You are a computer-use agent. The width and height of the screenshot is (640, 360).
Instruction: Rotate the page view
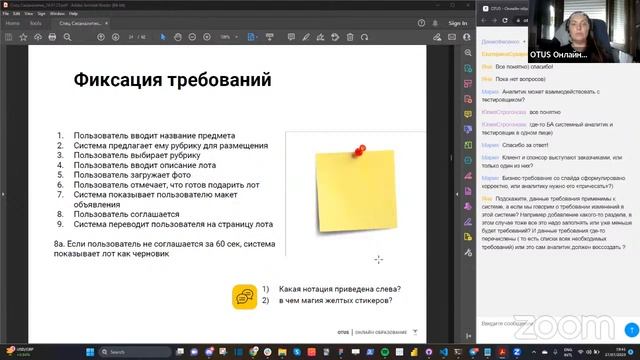pyautogui.click(x=364, y=37)
